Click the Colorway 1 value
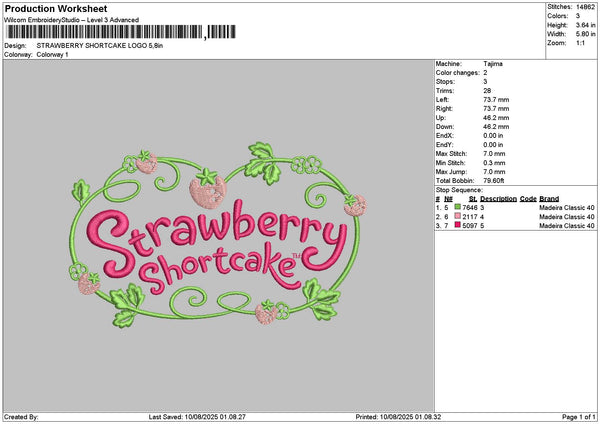The image size is (600, 424). coord(52,55)
